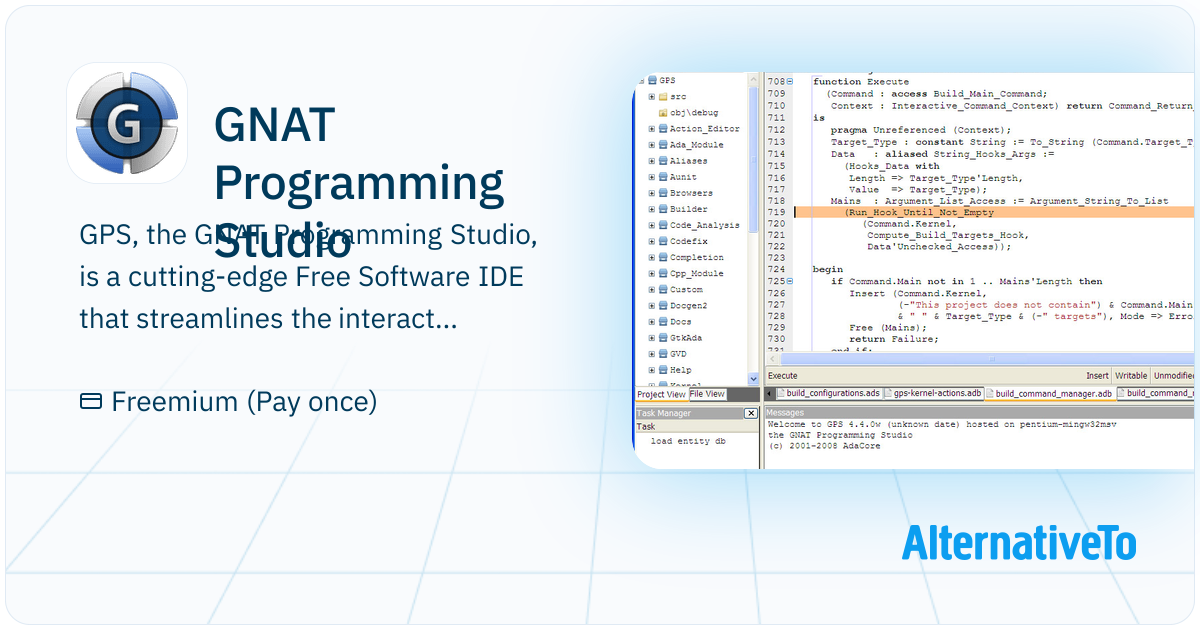
Task: Click the Completion project icon
Action: [663, 257]
